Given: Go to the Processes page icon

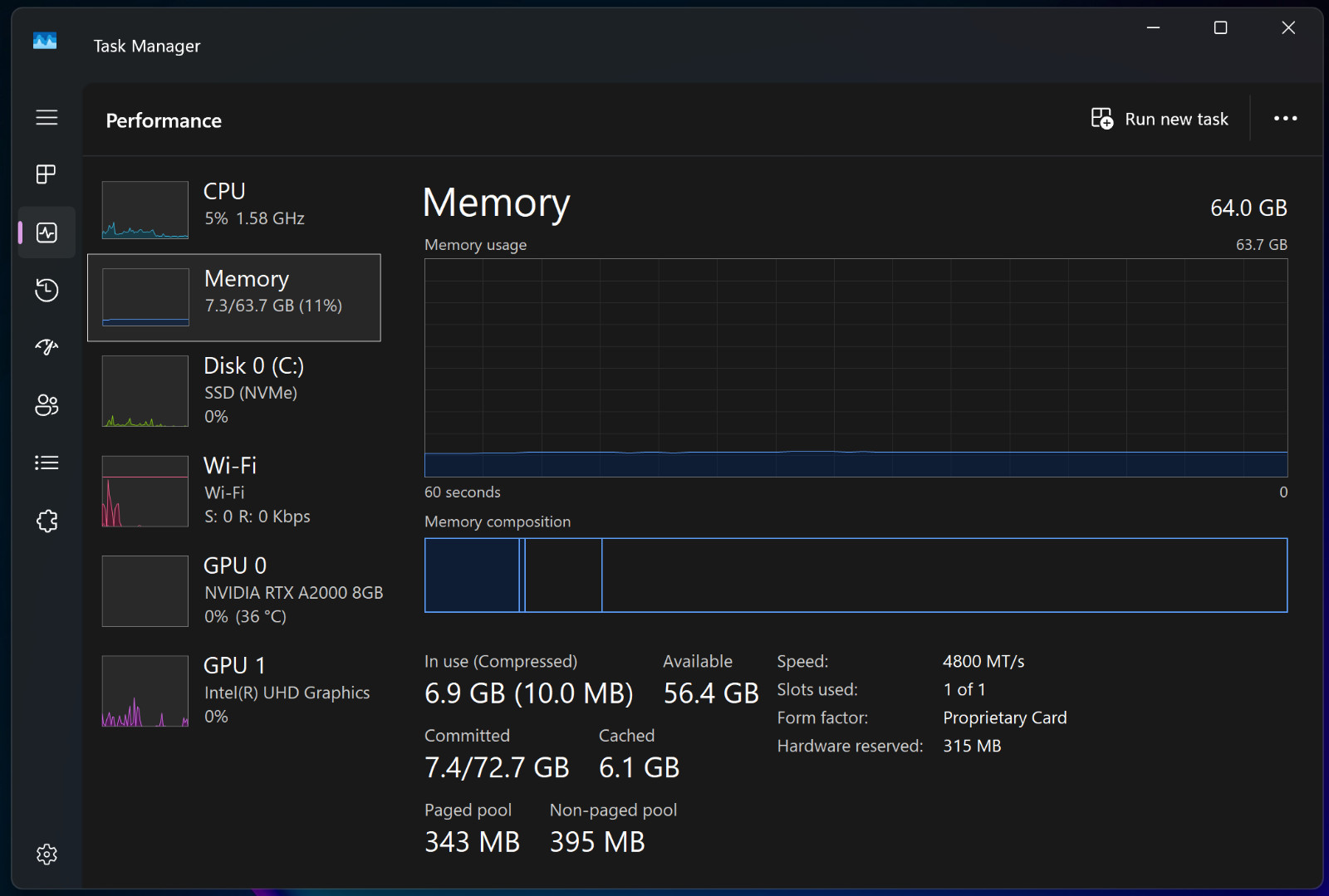Looking at the screenshot, I should point(47,174).
